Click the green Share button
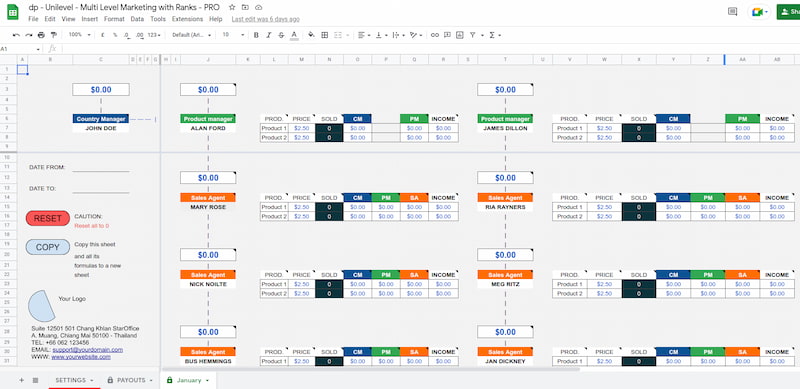Screen dimensions: 800x389 point(788,12)
